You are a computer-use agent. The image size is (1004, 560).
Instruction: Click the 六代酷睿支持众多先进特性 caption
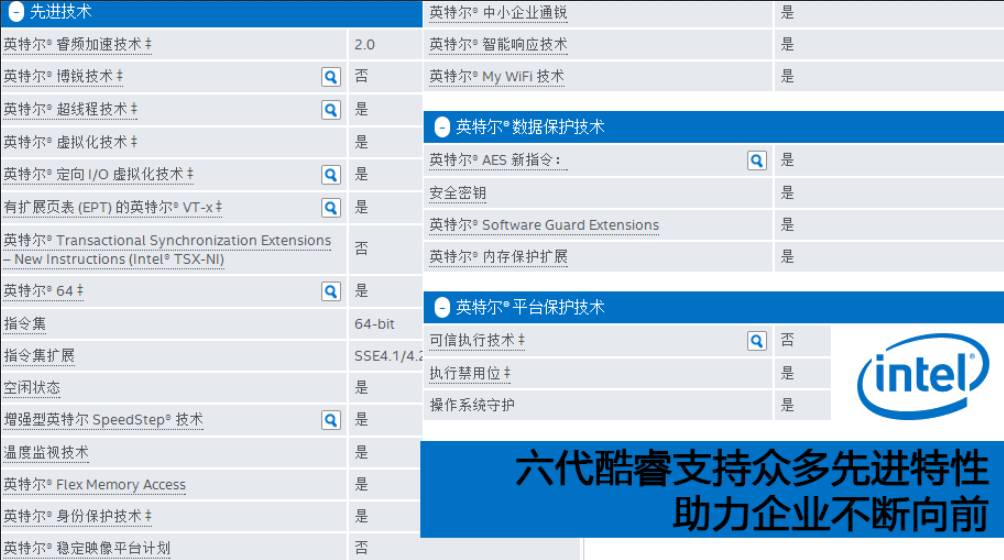click(752, 468)
